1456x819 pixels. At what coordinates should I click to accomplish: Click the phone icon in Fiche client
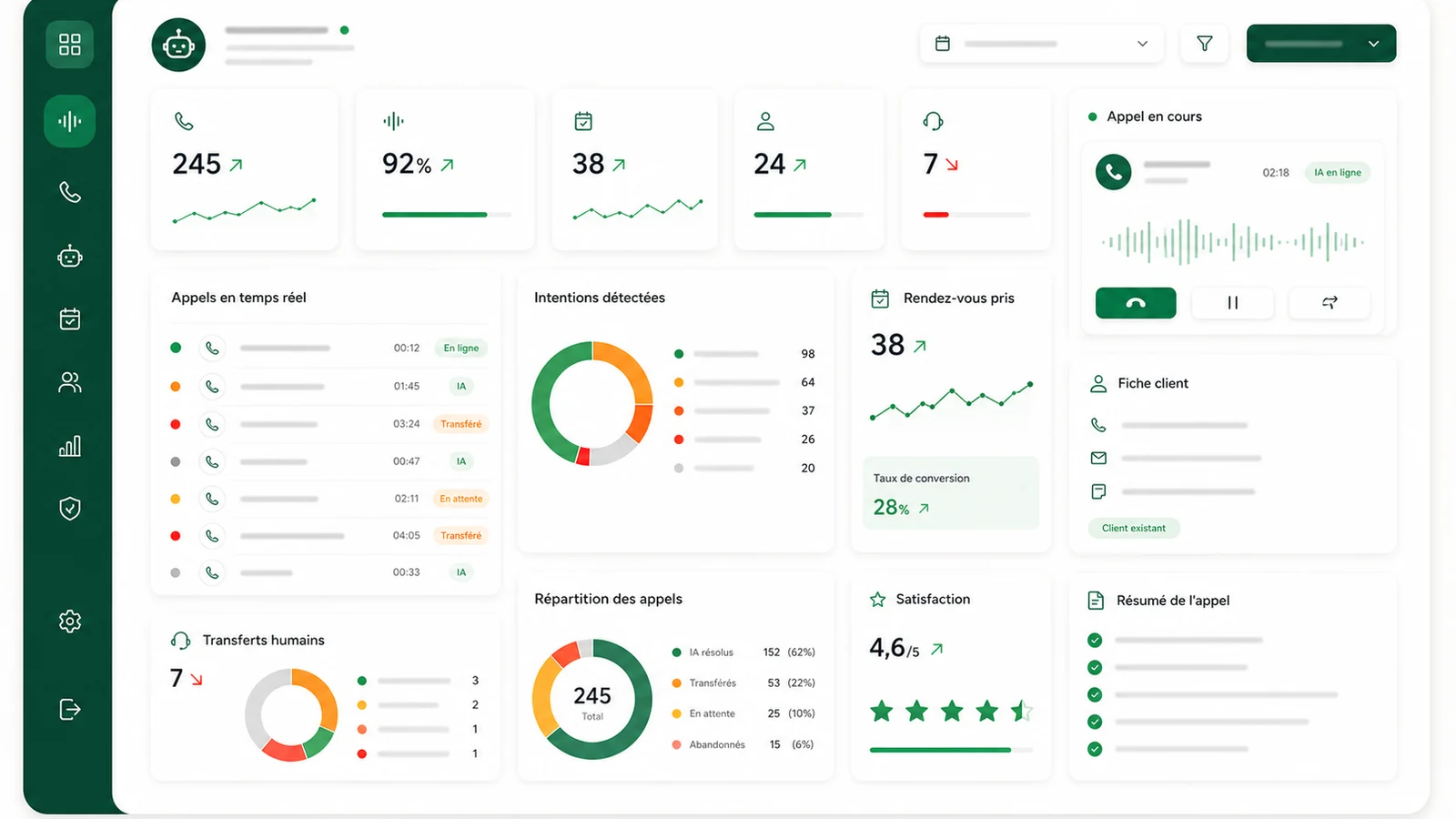1098,425
